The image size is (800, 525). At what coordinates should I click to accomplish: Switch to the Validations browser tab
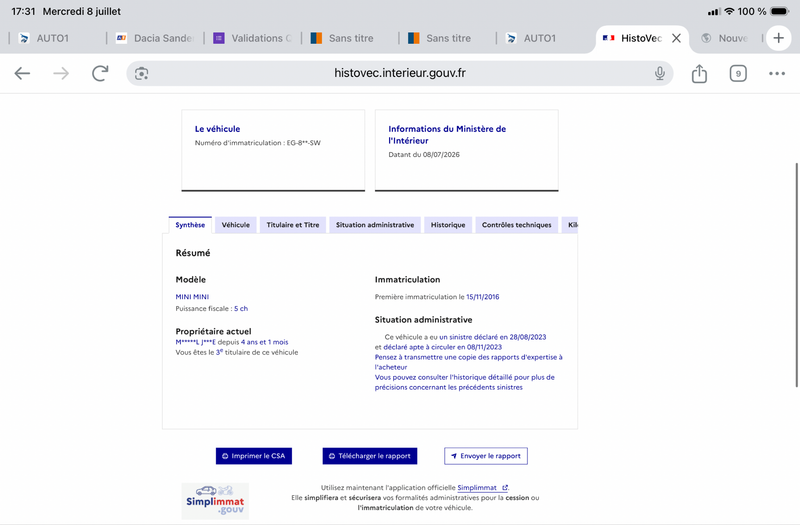253,38
